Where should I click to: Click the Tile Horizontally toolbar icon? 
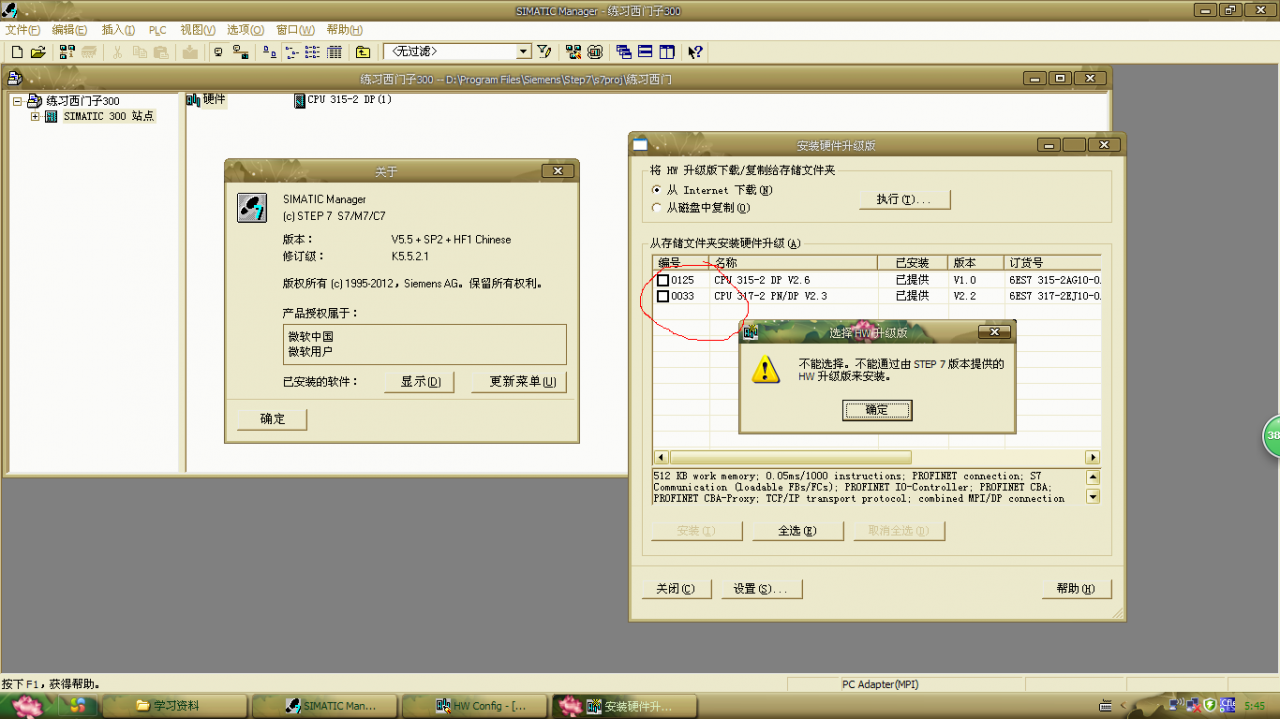[645, 52]
